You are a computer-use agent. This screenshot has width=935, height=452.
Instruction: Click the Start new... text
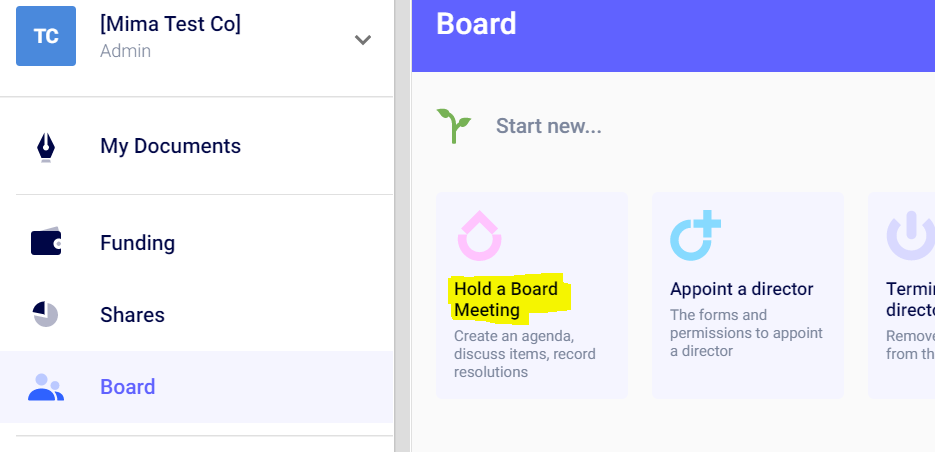coord(548,126)
